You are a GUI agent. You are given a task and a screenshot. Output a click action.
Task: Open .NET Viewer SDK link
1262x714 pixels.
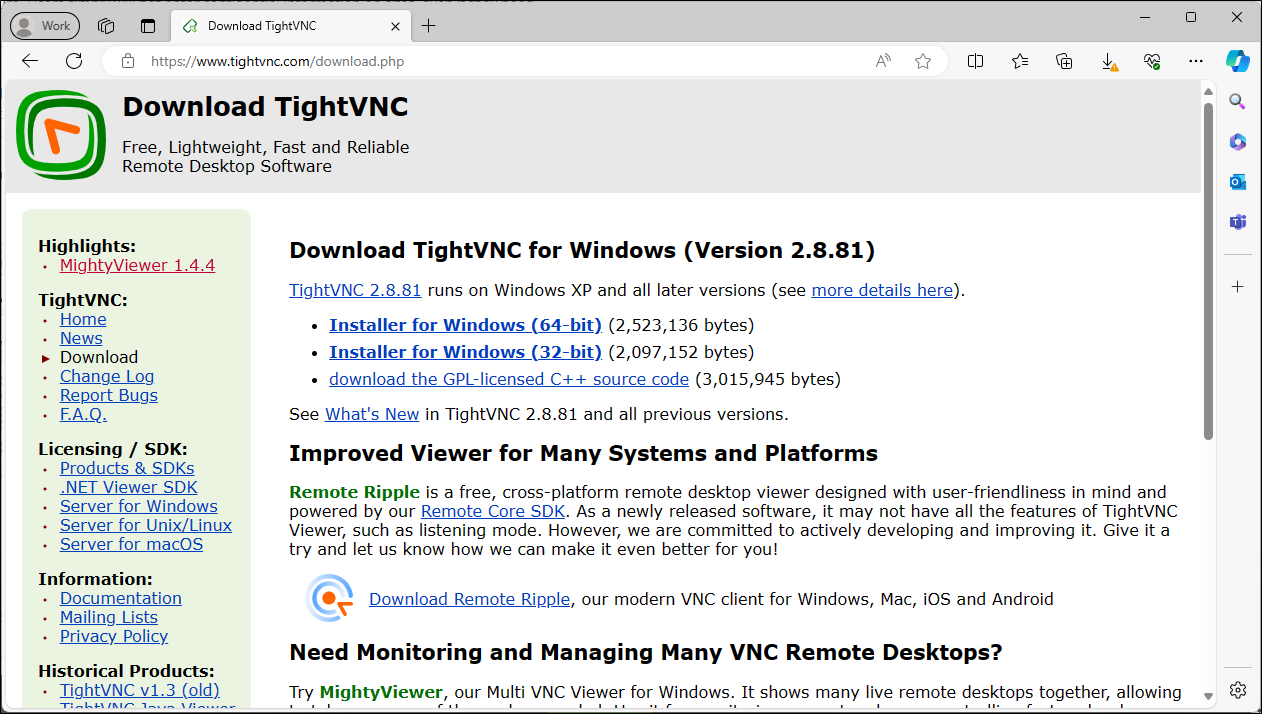click(129, 487)
